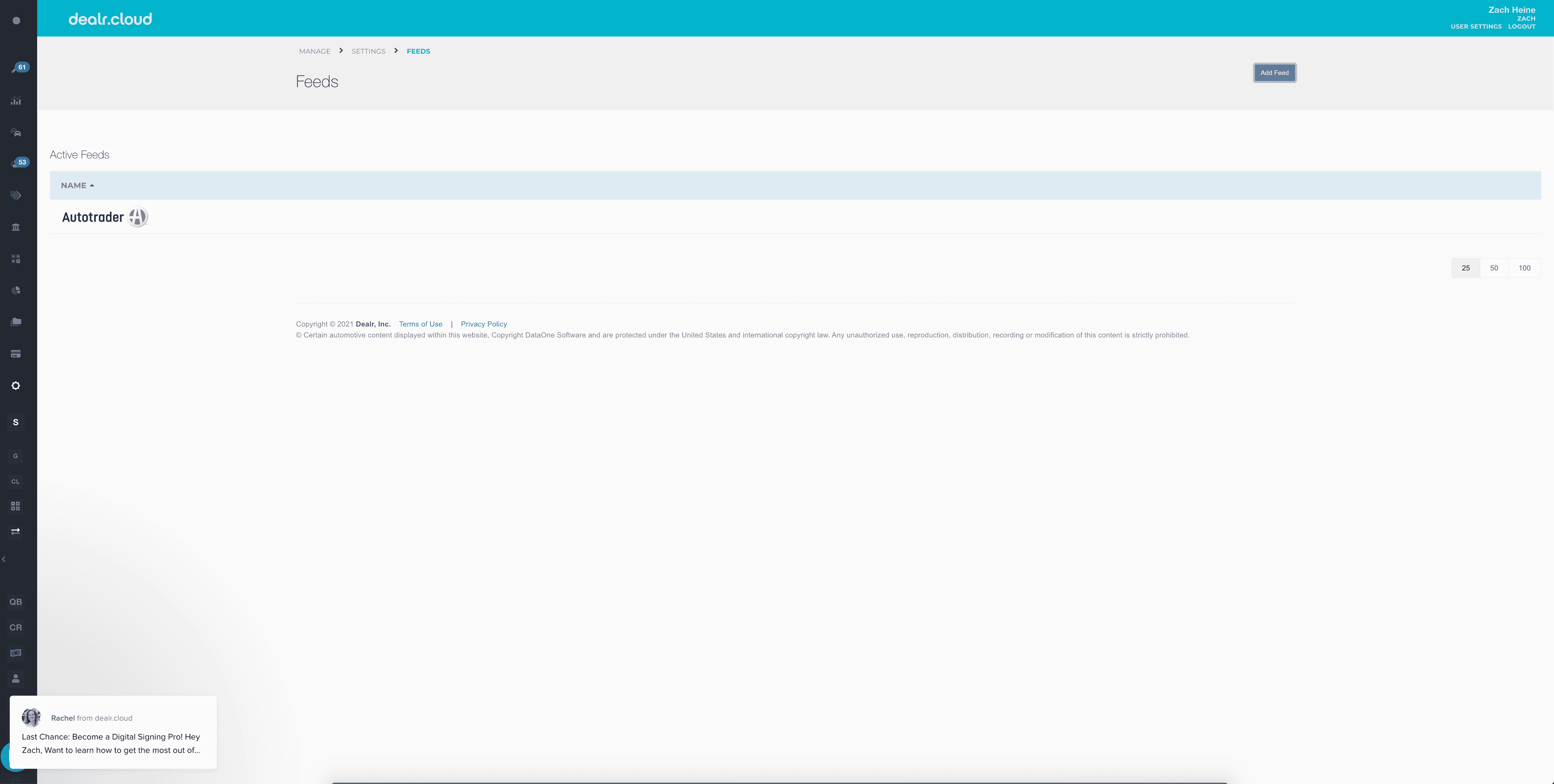Open the Privacy Policy link
This screenshot has width=1554, height=784.
[483, 324]
